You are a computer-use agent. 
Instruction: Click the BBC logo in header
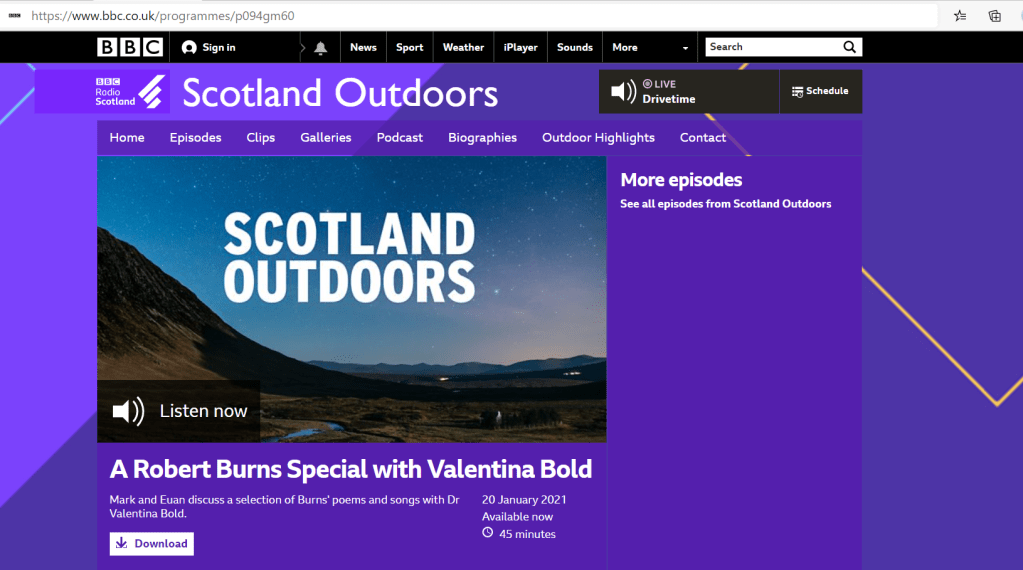[x=129, y=47]
